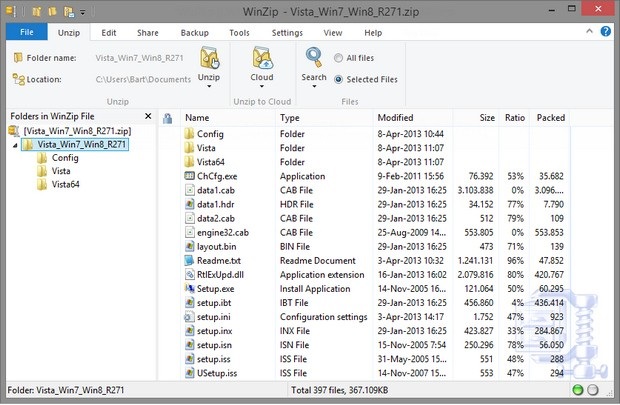Click the Config folder icon in file list
Image resolution: width=620 pixels, height=405 pixels.
point(189,133)
